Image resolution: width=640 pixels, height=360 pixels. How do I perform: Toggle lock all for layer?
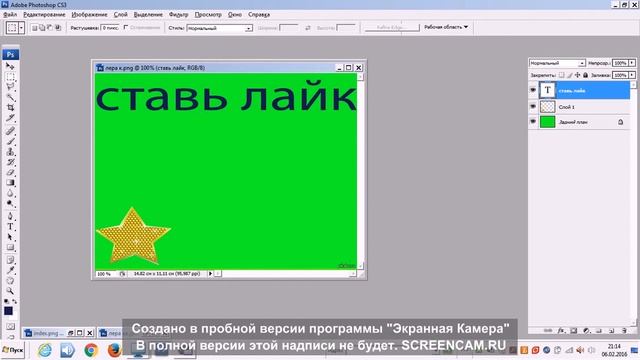(585, 75)
